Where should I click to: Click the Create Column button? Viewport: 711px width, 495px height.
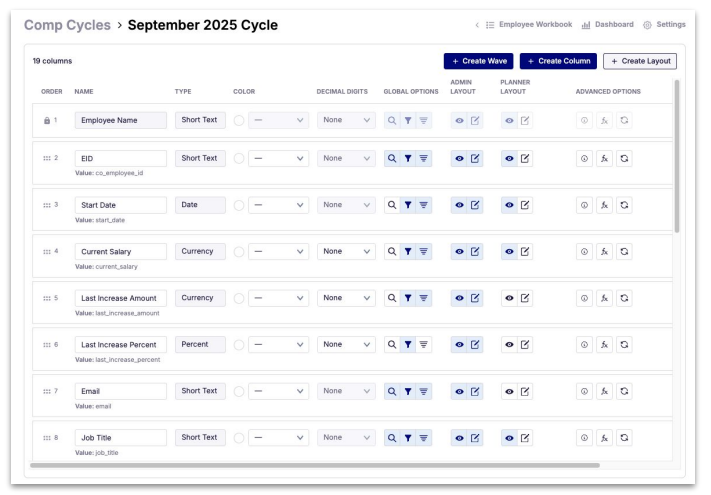click(x=558, y=61)
